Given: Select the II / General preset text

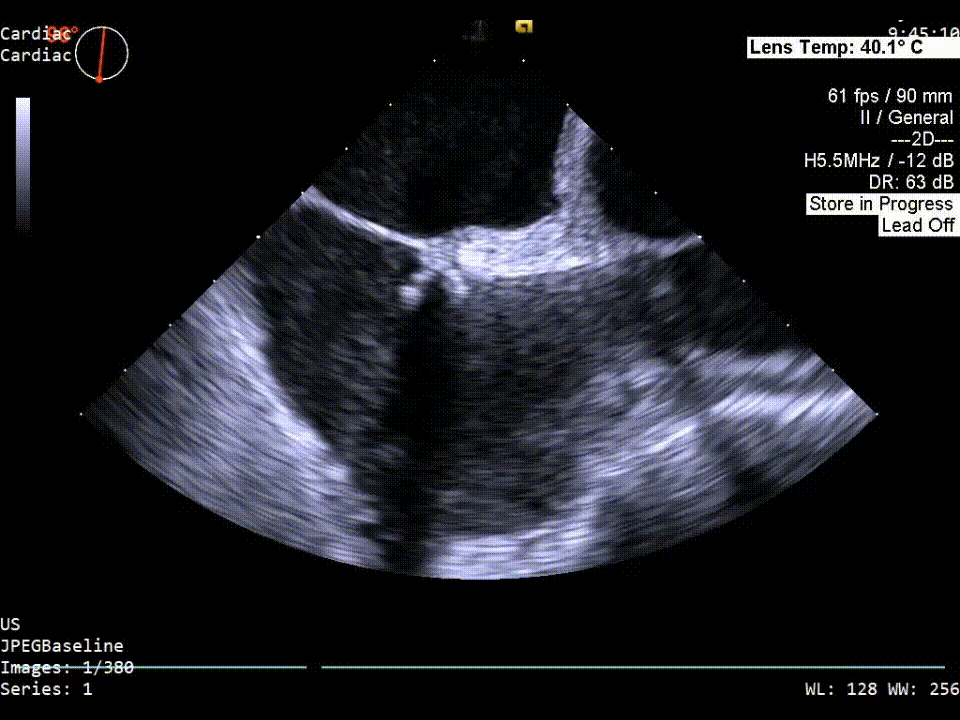Looking at the screenshot, I should (906, 118).
